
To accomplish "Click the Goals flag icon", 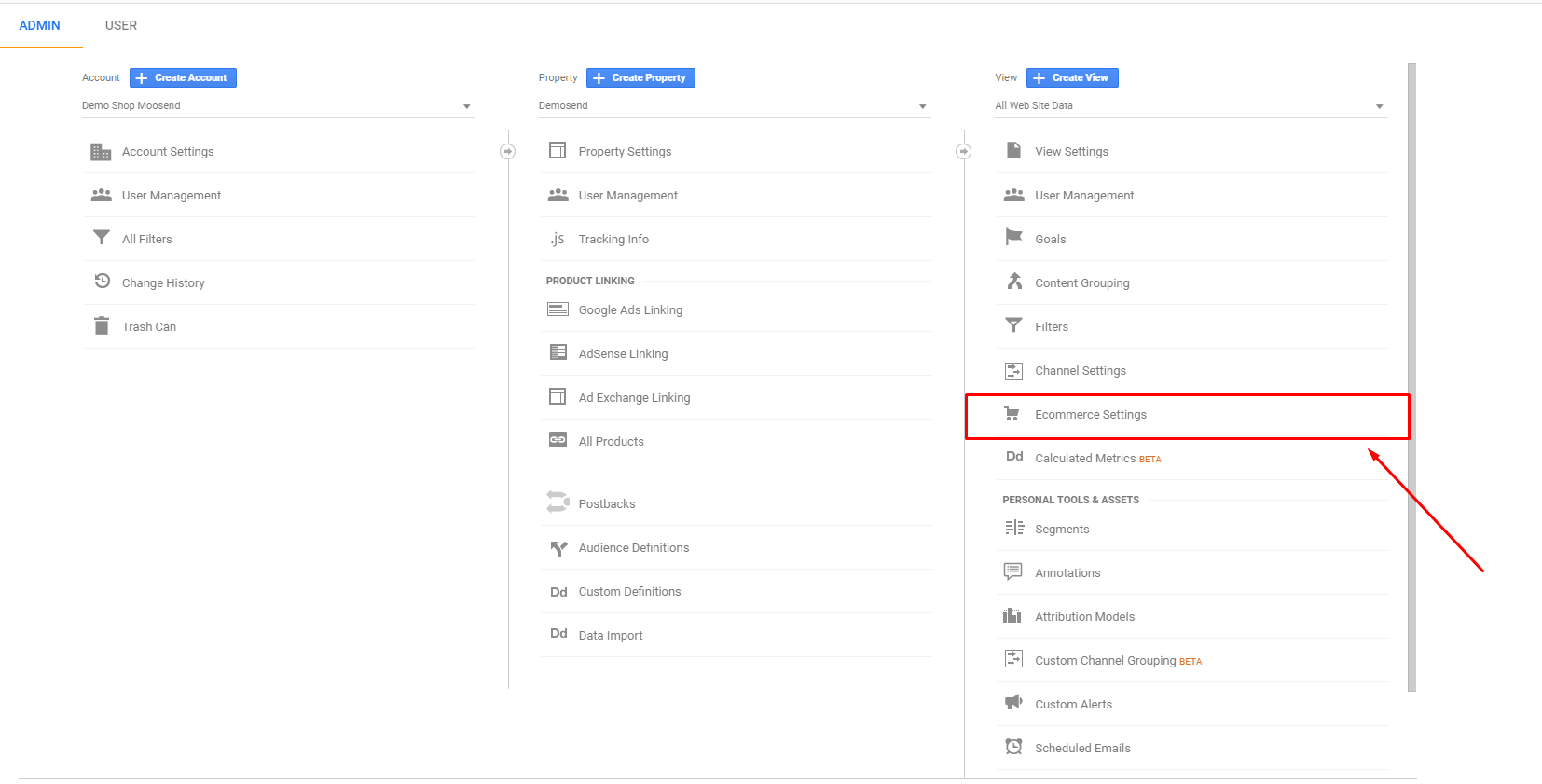I will (1013, 237).
